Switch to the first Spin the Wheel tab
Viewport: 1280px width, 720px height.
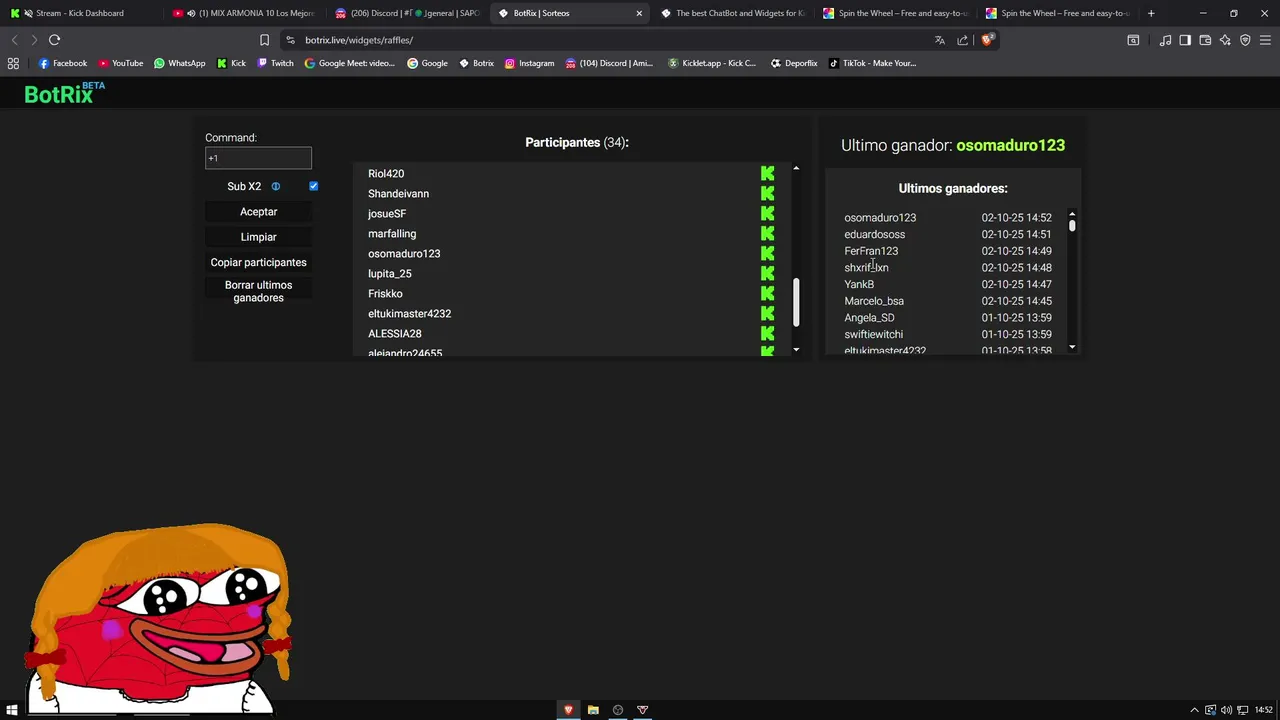(x=895, y=13)
